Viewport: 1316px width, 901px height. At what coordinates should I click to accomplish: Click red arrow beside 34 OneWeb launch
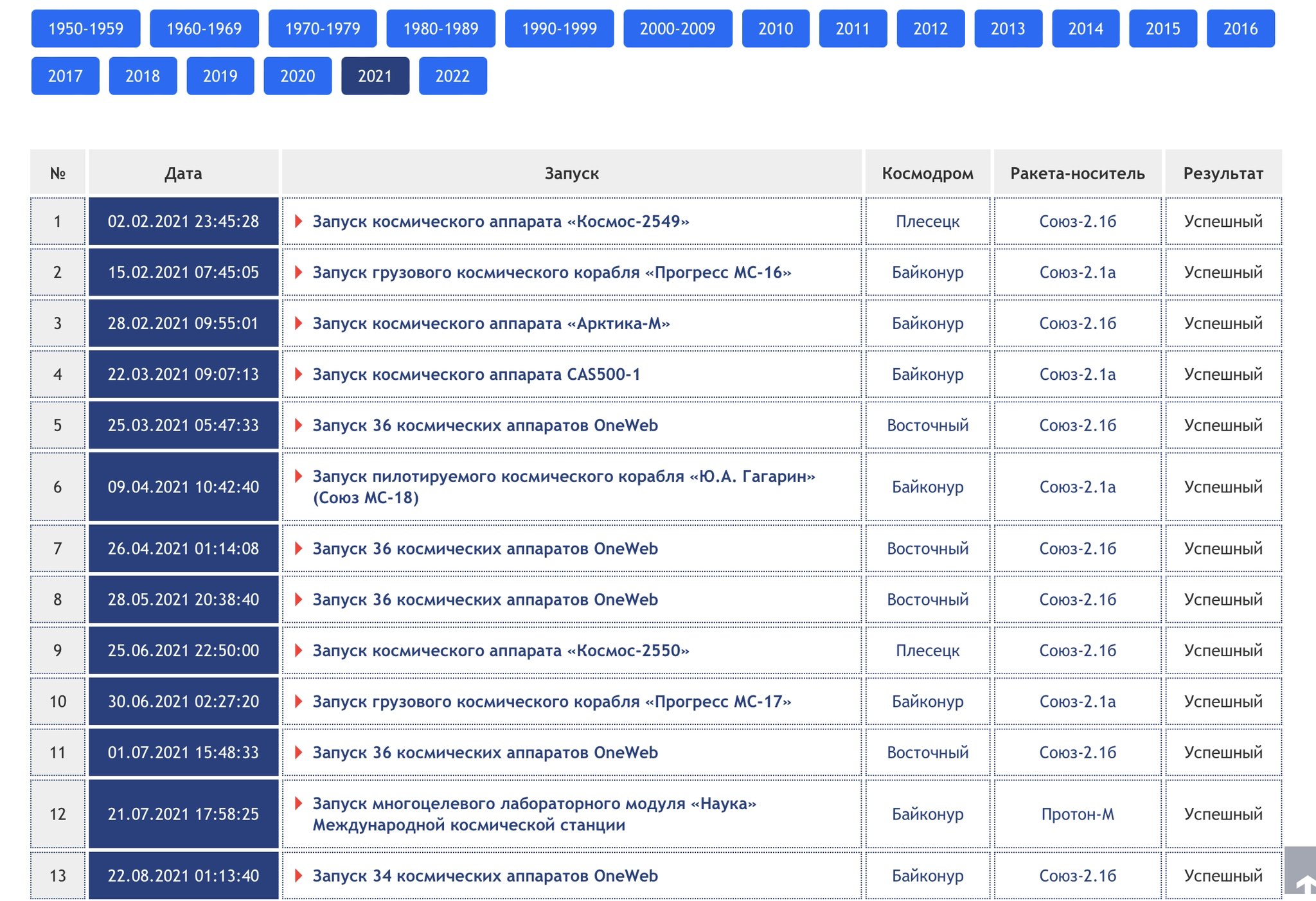(x=298, y=875)
